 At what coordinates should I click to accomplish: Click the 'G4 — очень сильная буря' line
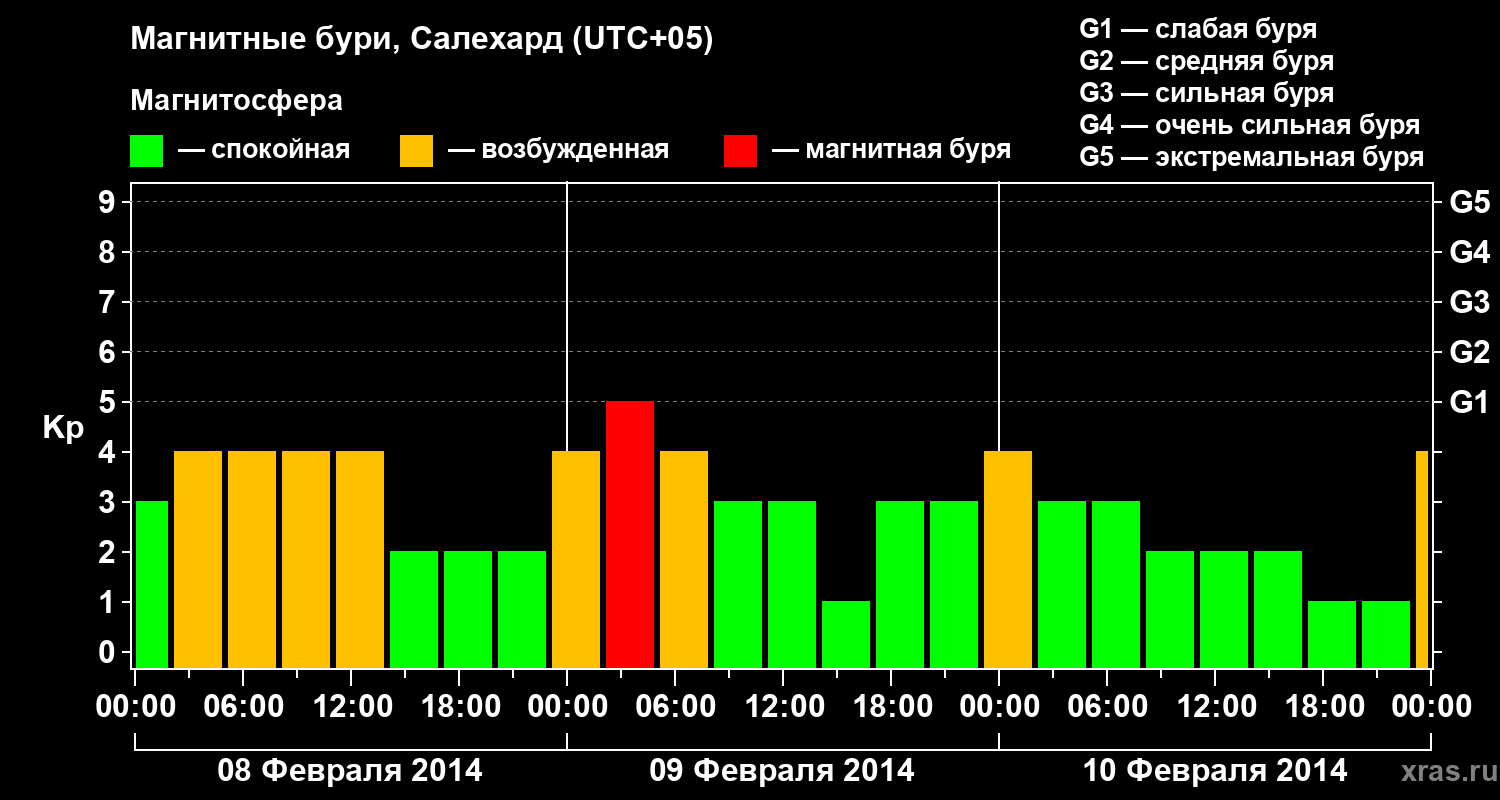pos(1250,125)
